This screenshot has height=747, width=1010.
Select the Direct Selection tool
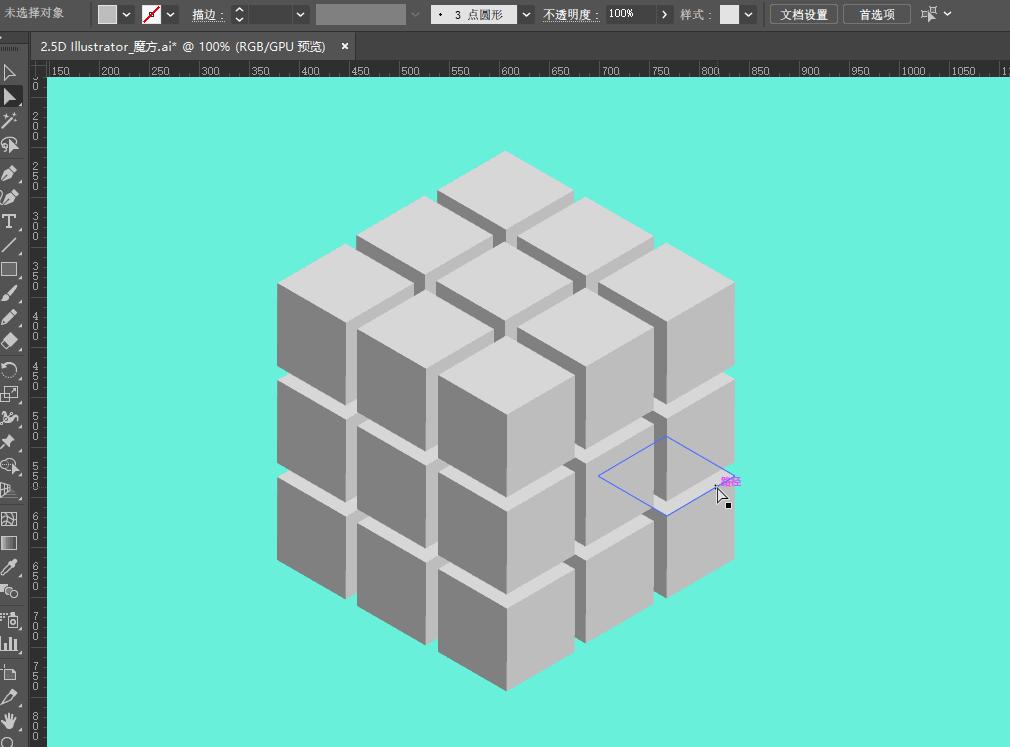[10, 96]
